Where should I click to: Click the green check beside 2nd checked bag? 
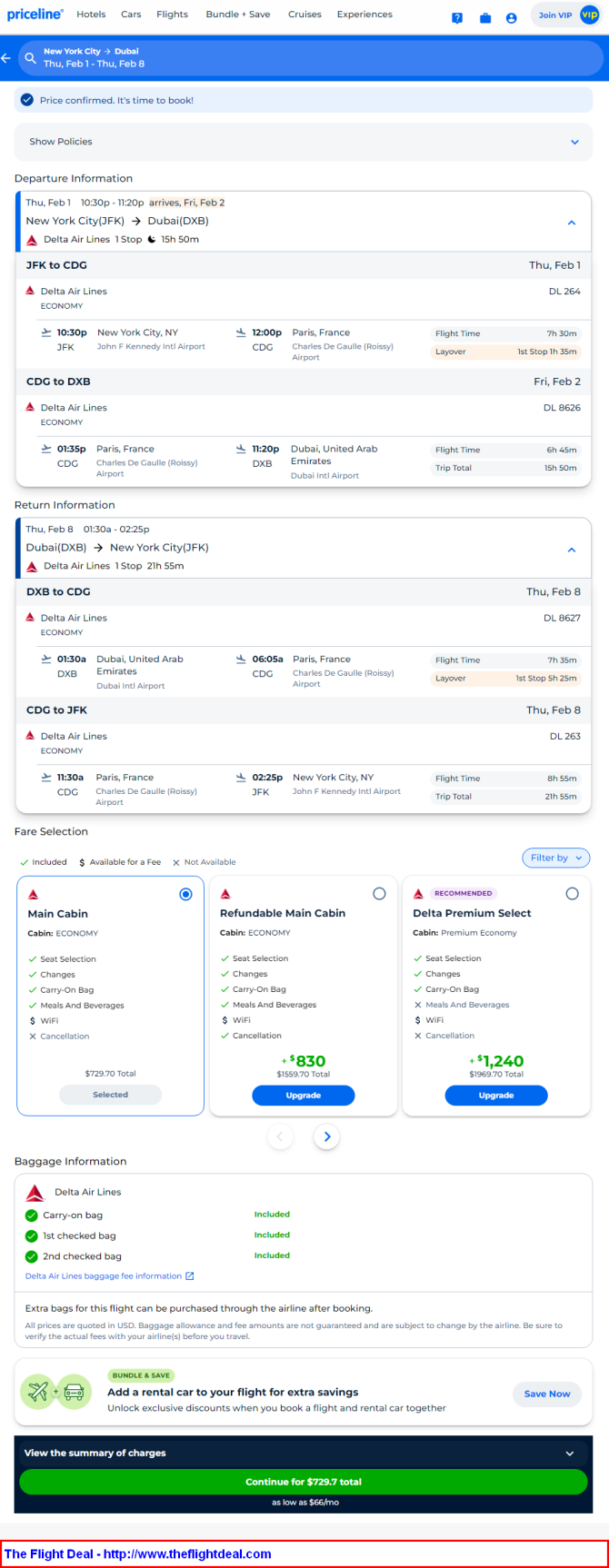32,1257
